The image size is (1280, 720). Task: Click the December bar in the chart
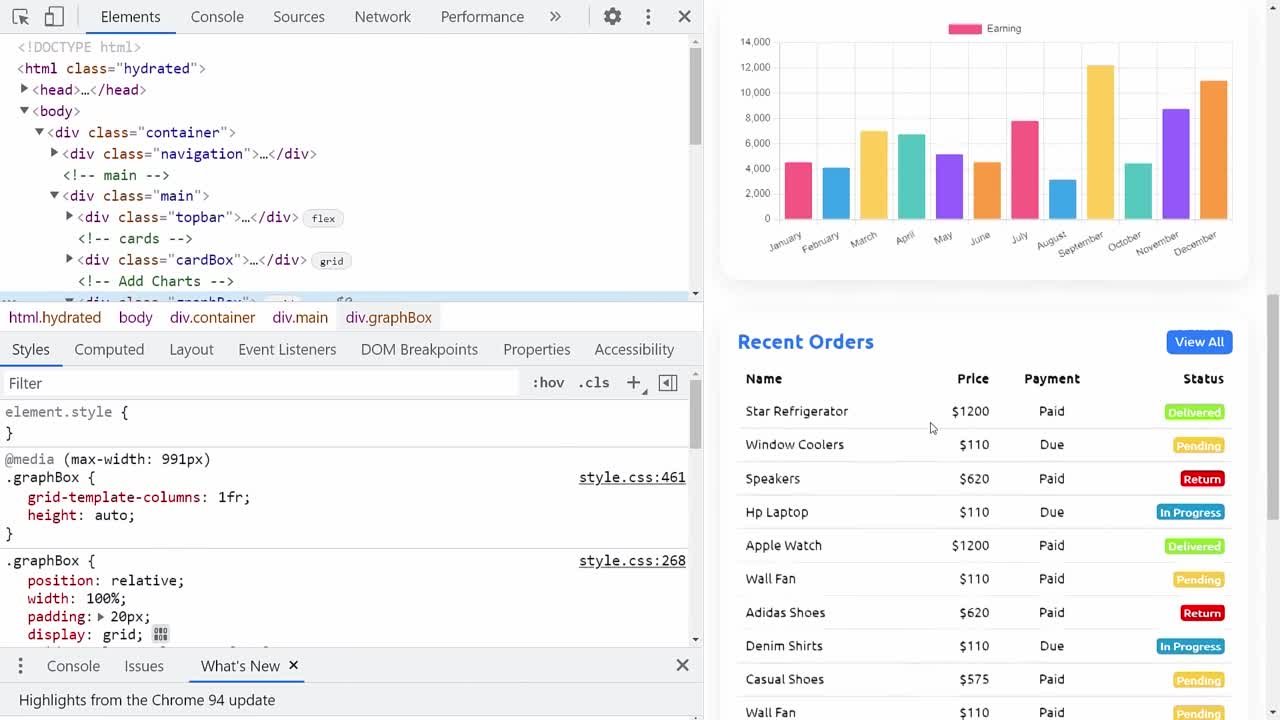tap(1213, 150)
